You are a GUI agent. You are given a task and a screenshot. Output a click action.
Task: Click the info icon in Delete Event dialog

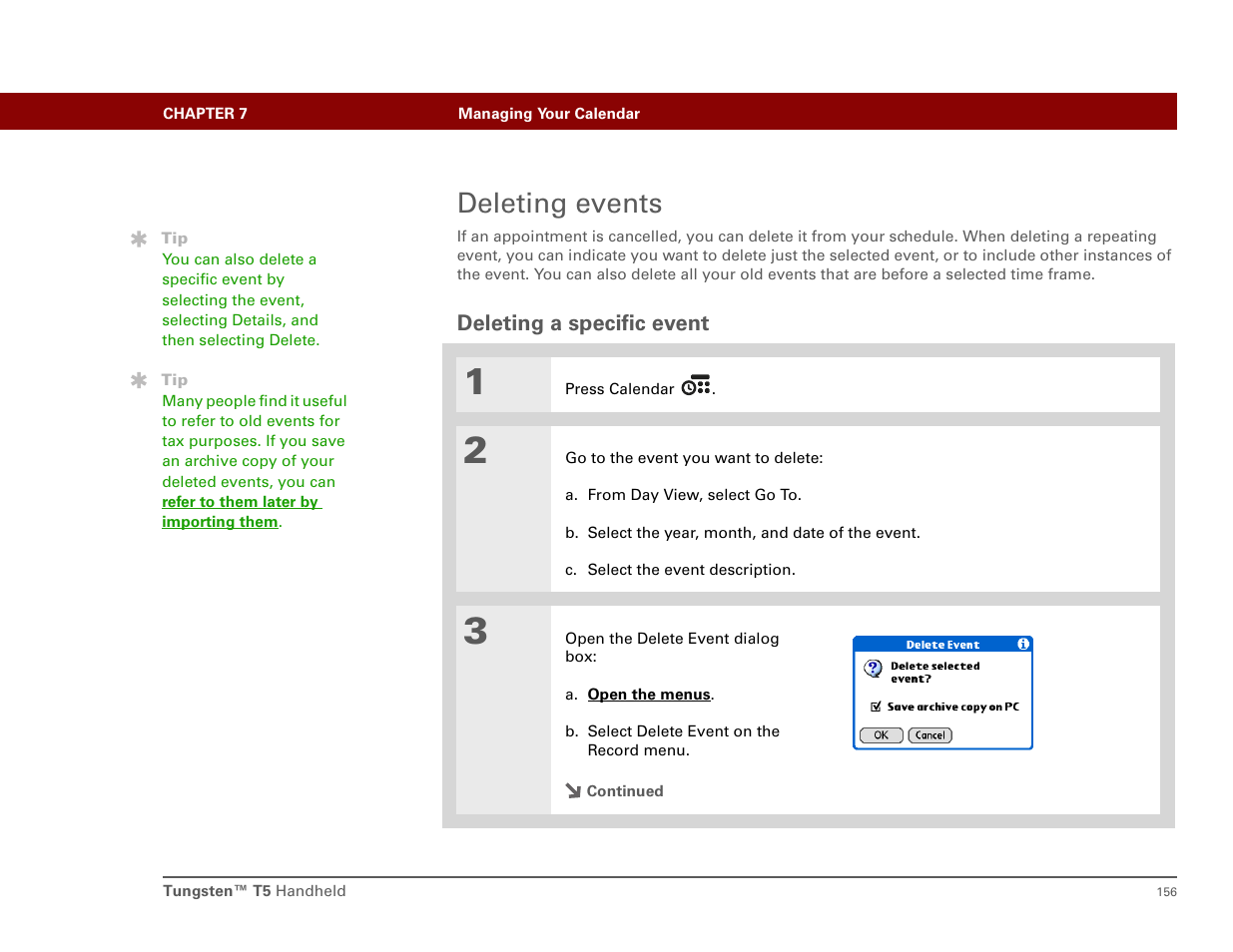(x=1023, y=645)
